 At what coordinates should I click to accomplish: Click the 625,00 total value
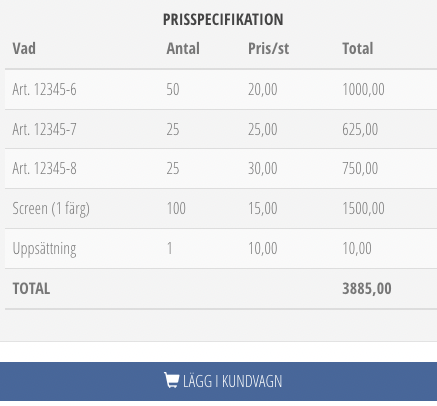point(360,129)
